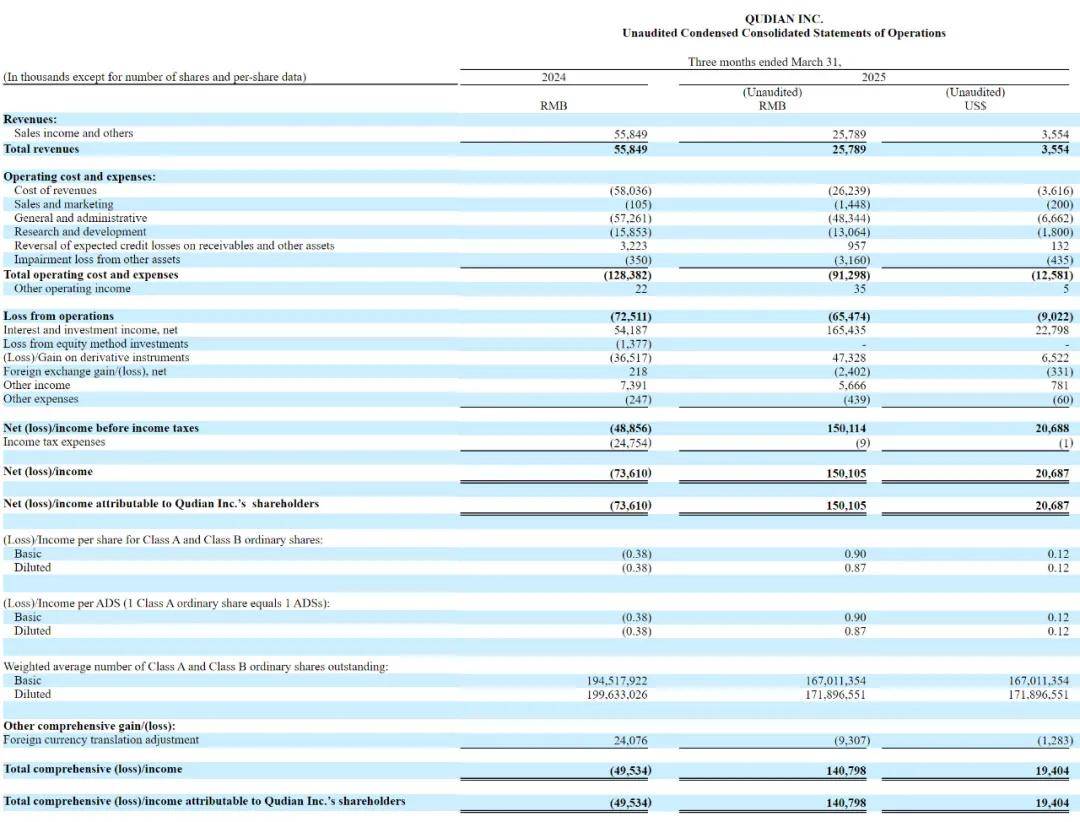Viewport: 1080px width, 822px height.
Task: Select the 'Operating cost and expenses:' label
Action: coord(80,177)
